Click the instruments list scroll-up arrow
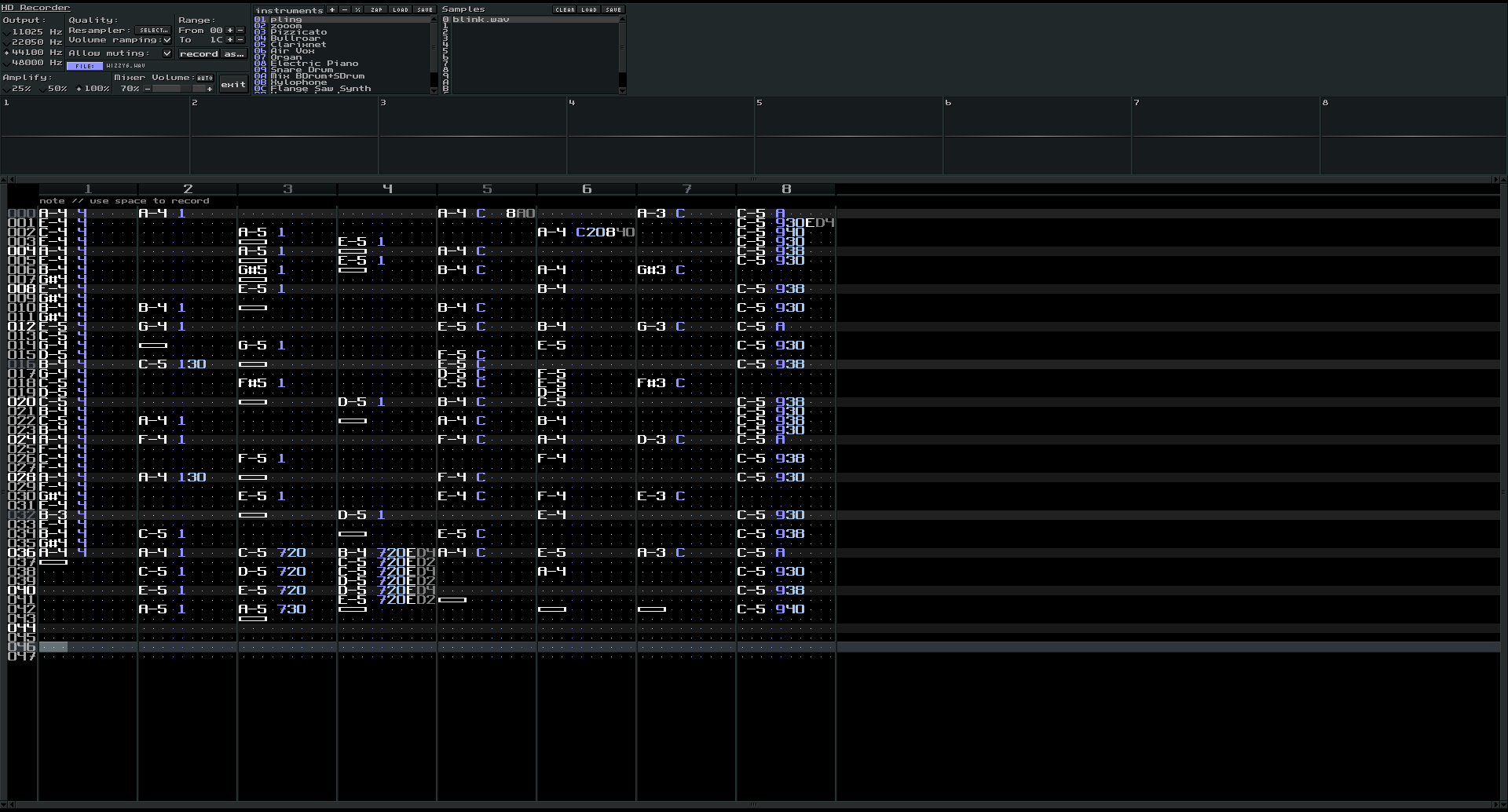1508x812 pixels. [x=434, y=20]
